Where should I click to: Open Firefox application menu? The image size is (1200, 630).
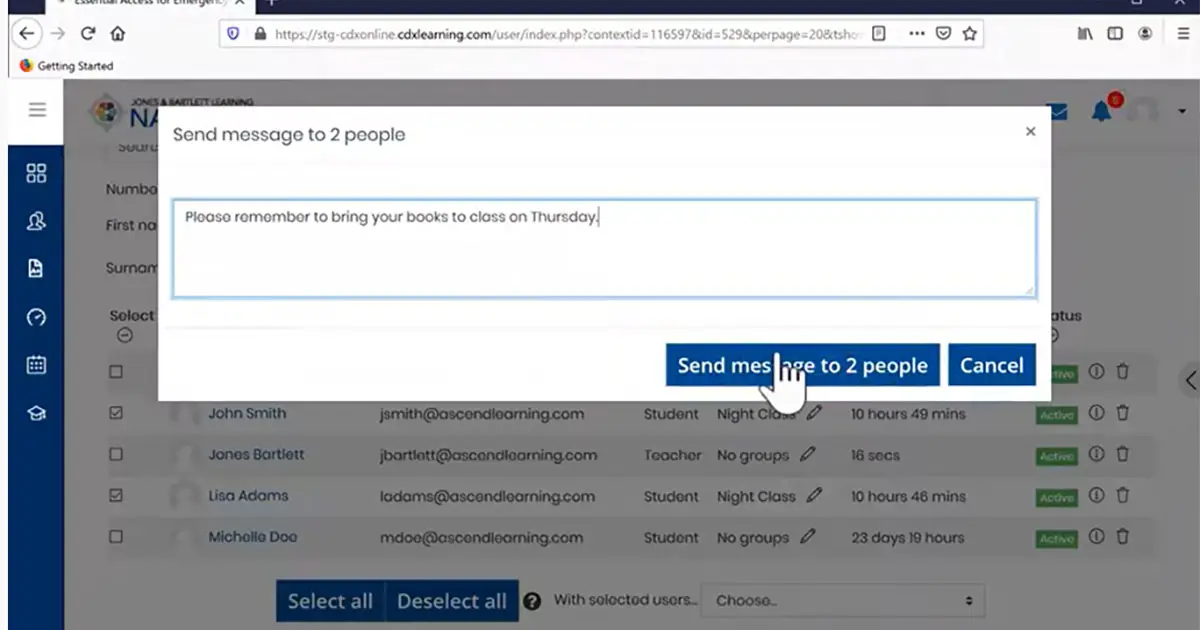[x=1183, y=33]
